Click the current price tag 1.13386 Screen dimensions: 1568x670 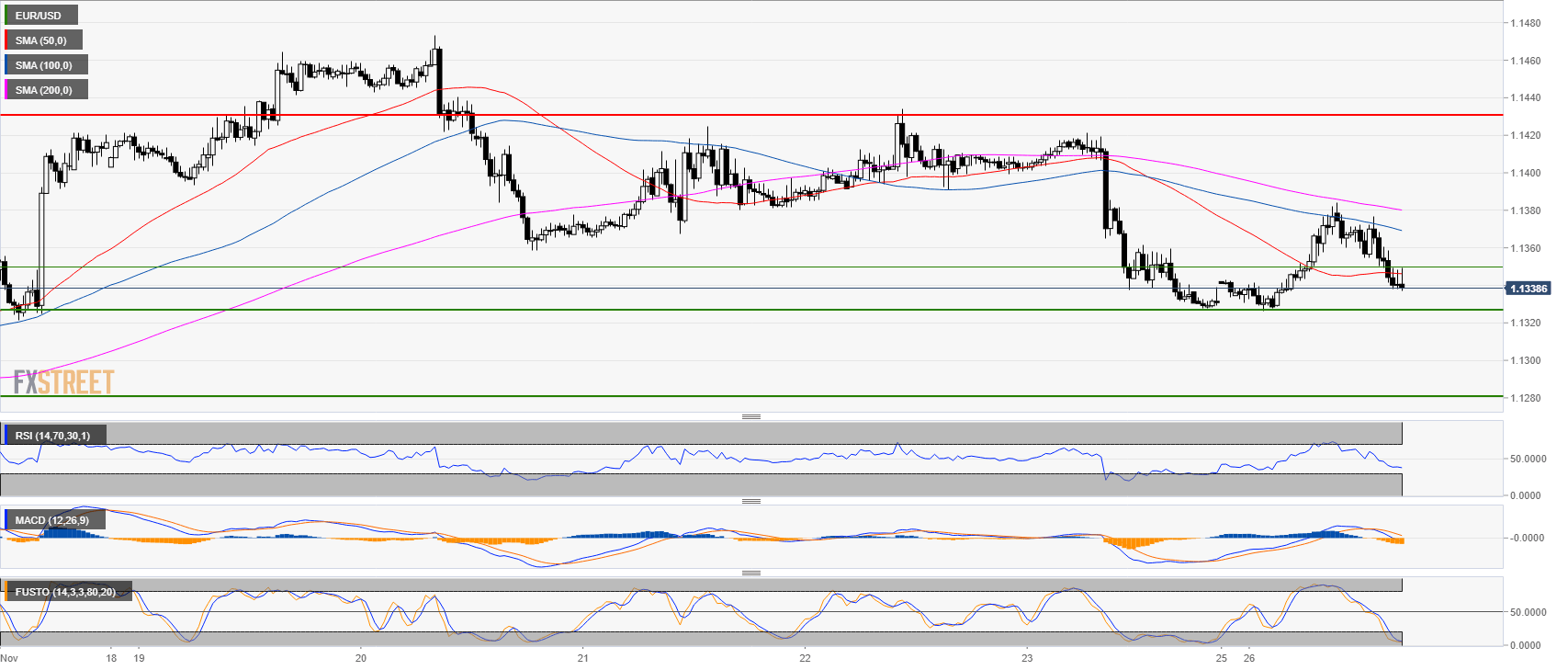tap(1528, 289)
